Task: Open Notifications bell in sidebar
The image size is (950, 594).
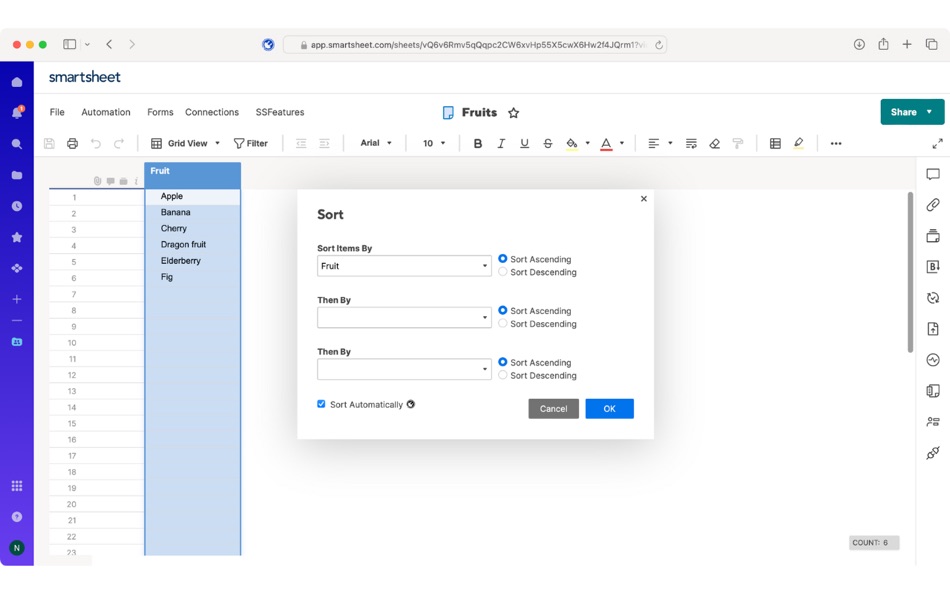Action: (17, 113)
